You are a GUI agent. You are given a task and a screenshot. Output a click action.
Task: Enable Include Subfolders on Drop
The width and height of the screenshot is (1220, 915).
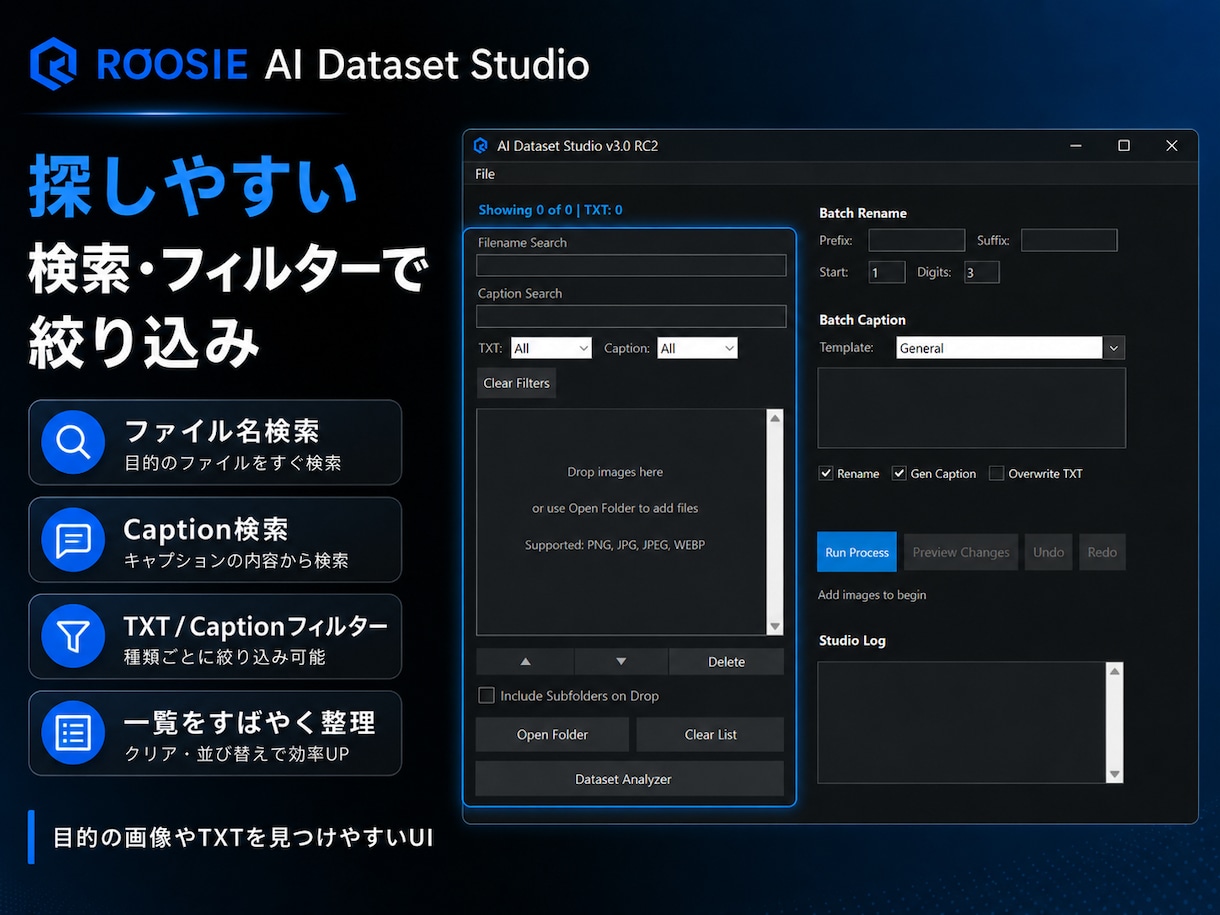(486, 695)
